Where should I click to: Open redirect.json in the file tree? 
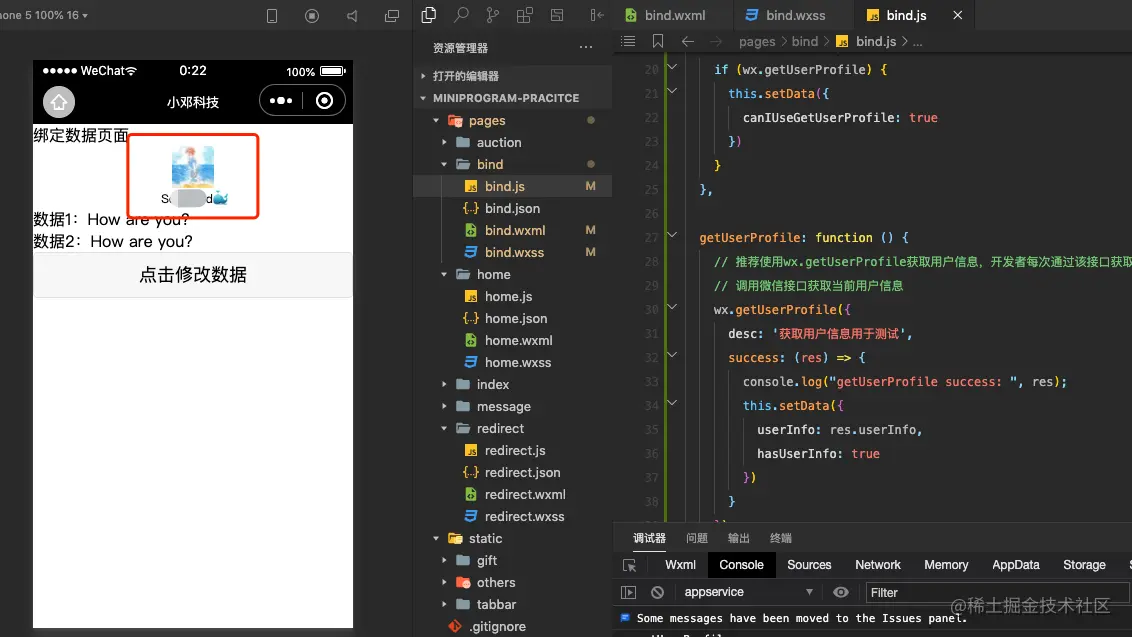(513, 472)
